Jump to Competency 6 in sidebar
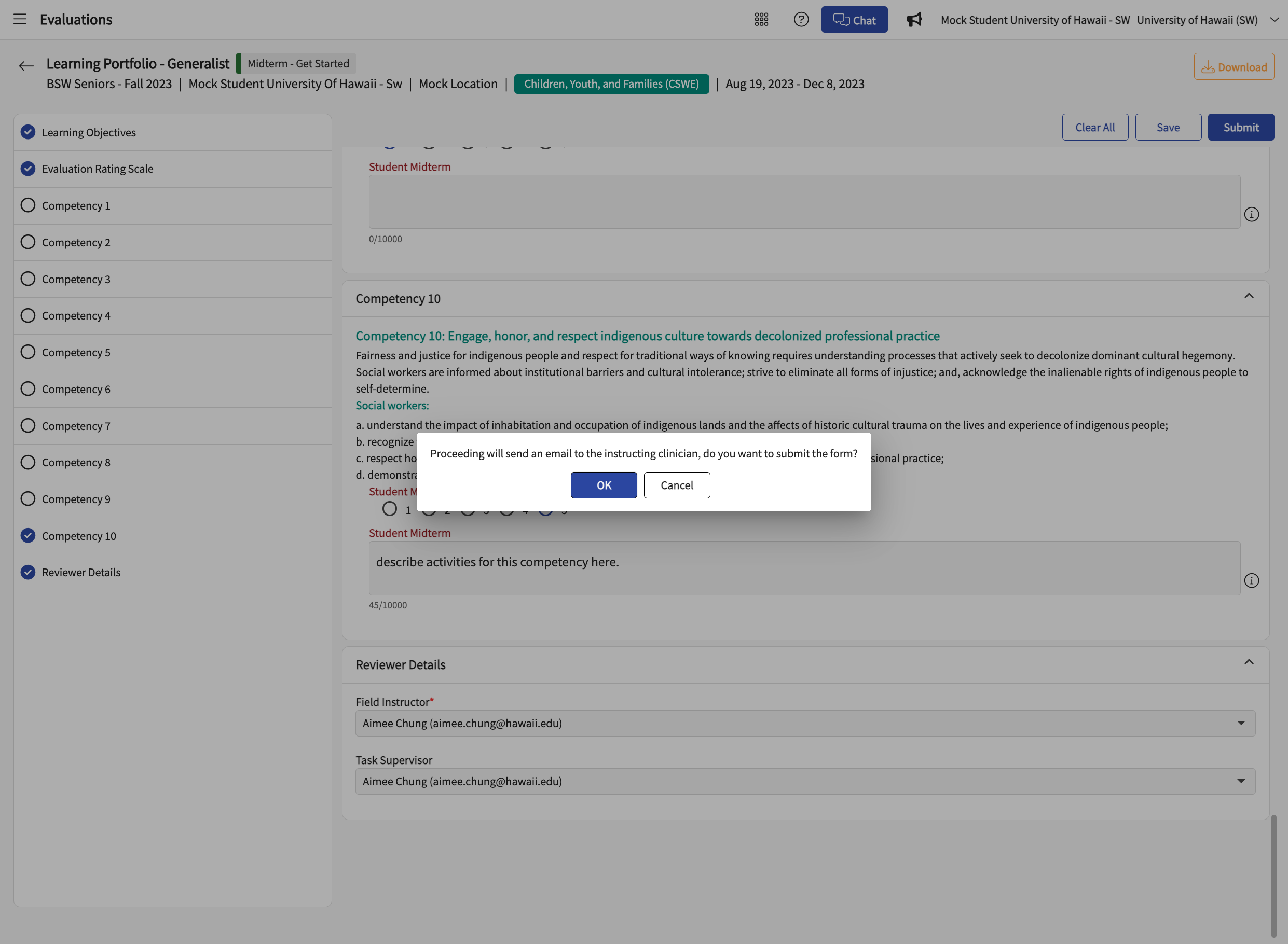 click(173, 389)
